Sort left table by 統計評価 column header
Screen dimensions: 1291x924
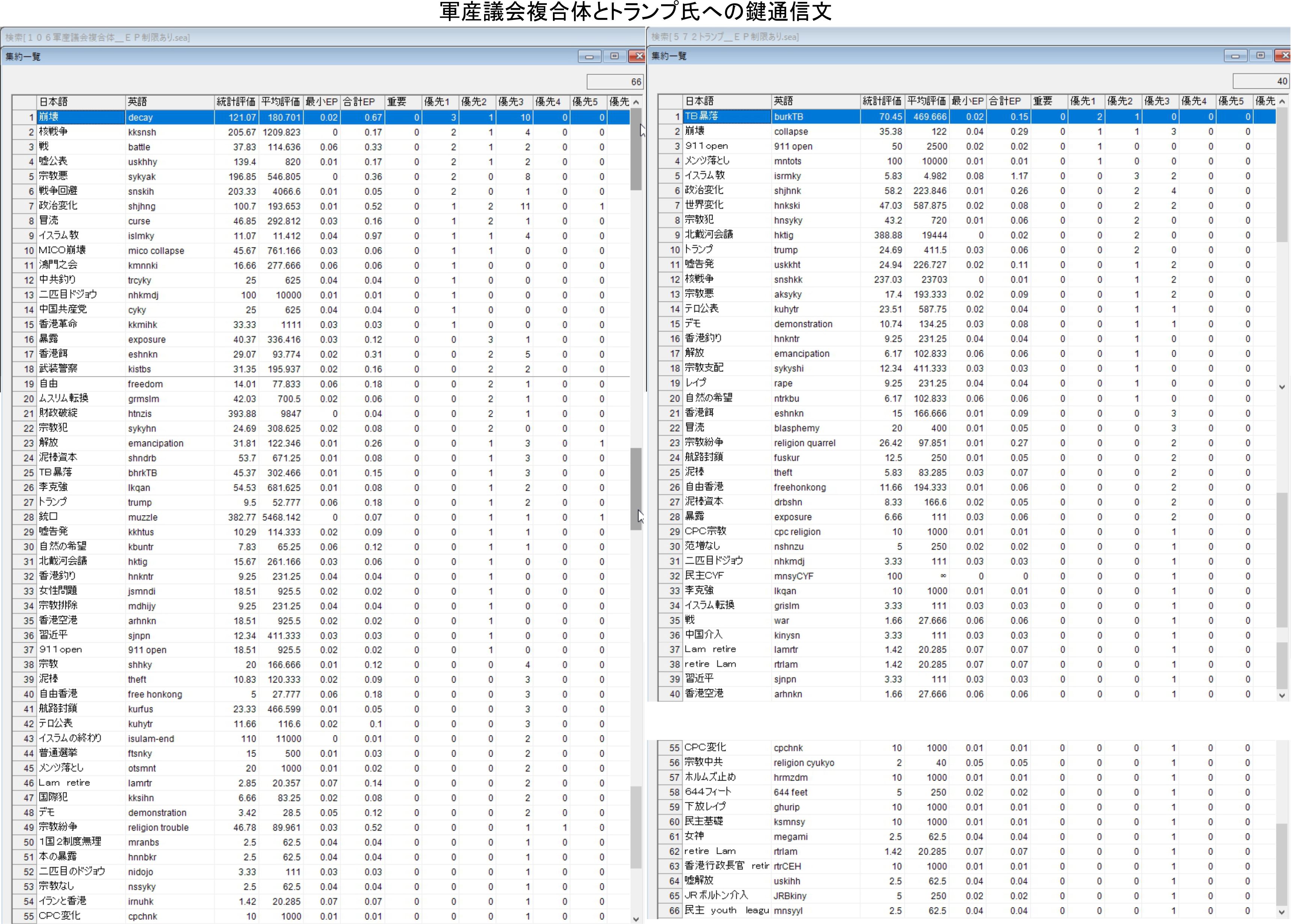pos(236,102)
